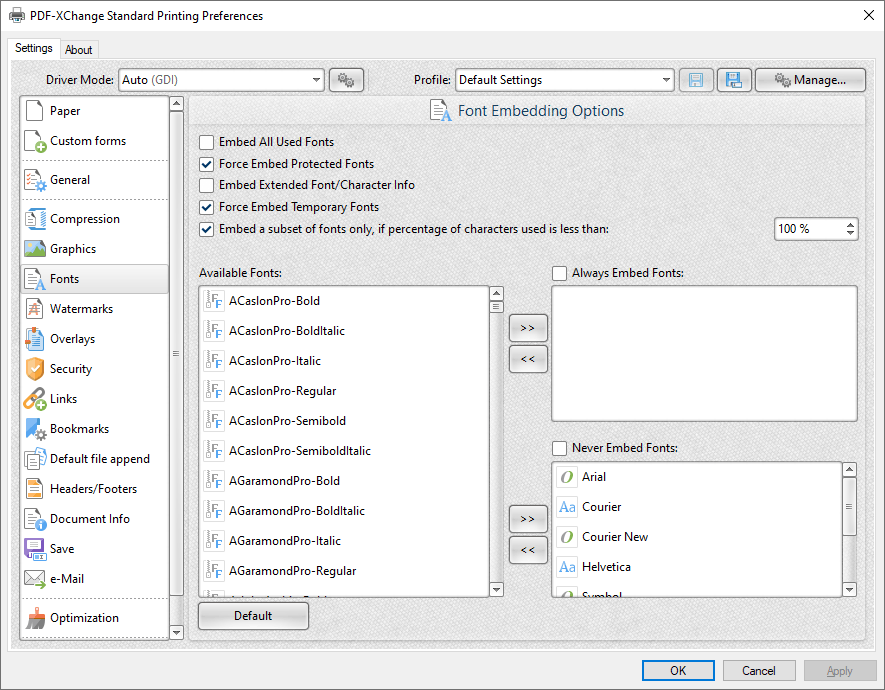Click the Manage profiles button
This screenshot has width=885, height=690.
[x=810, y=79]
